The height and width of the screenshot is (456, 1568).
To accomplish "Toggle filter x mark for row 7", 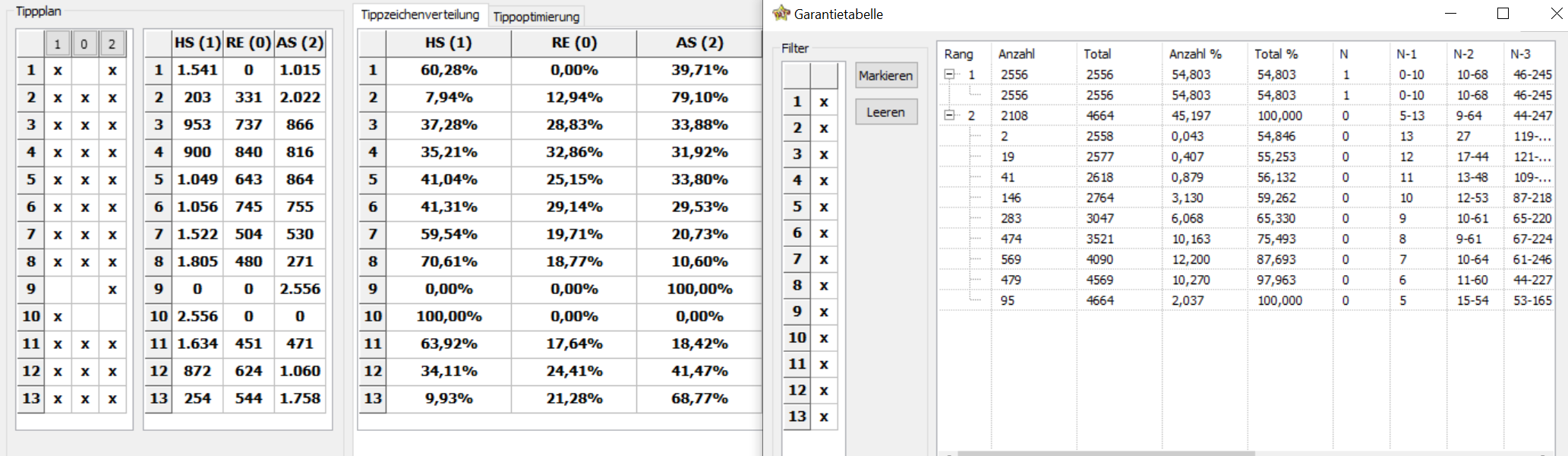I will click(823, 259).
